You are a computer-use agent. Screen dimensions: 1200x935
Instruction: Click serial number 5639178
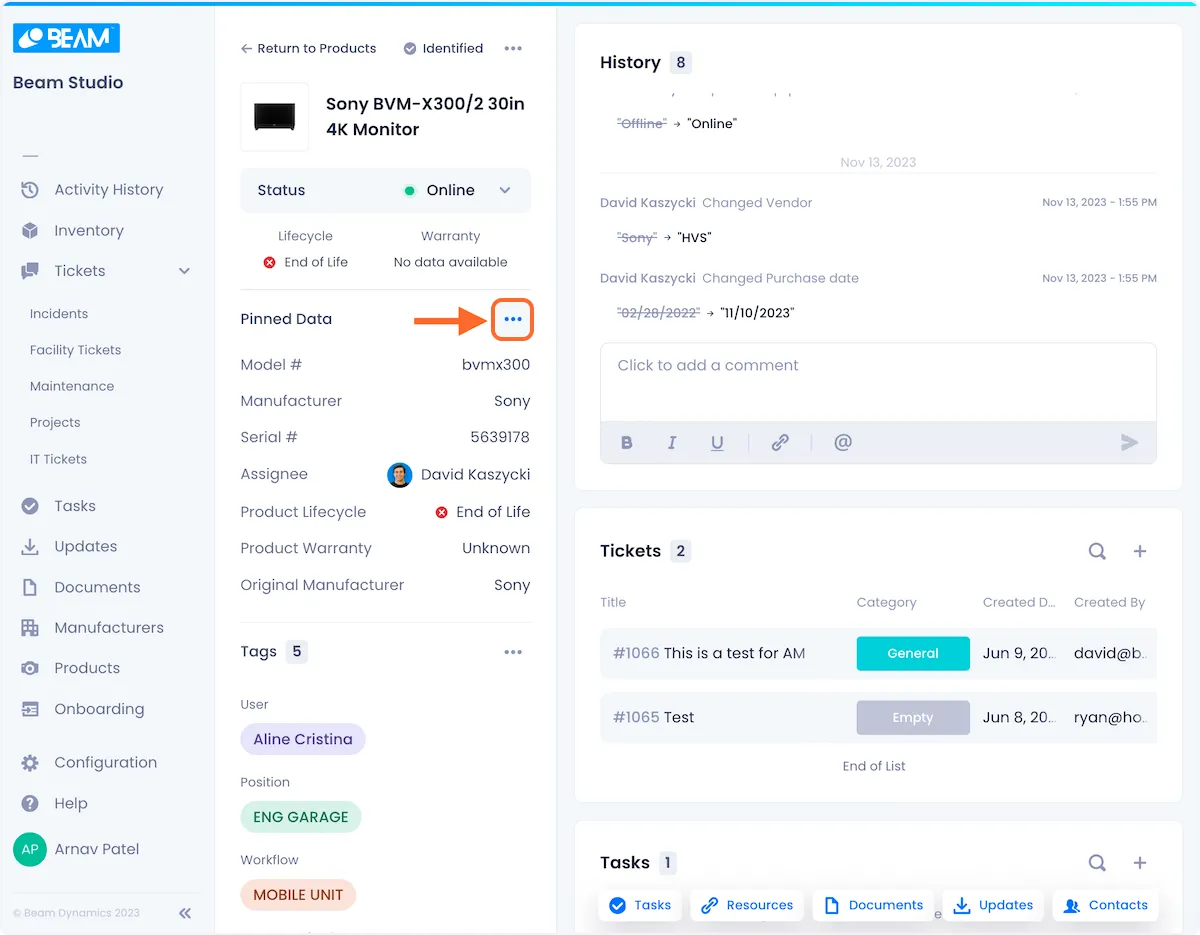500,437
